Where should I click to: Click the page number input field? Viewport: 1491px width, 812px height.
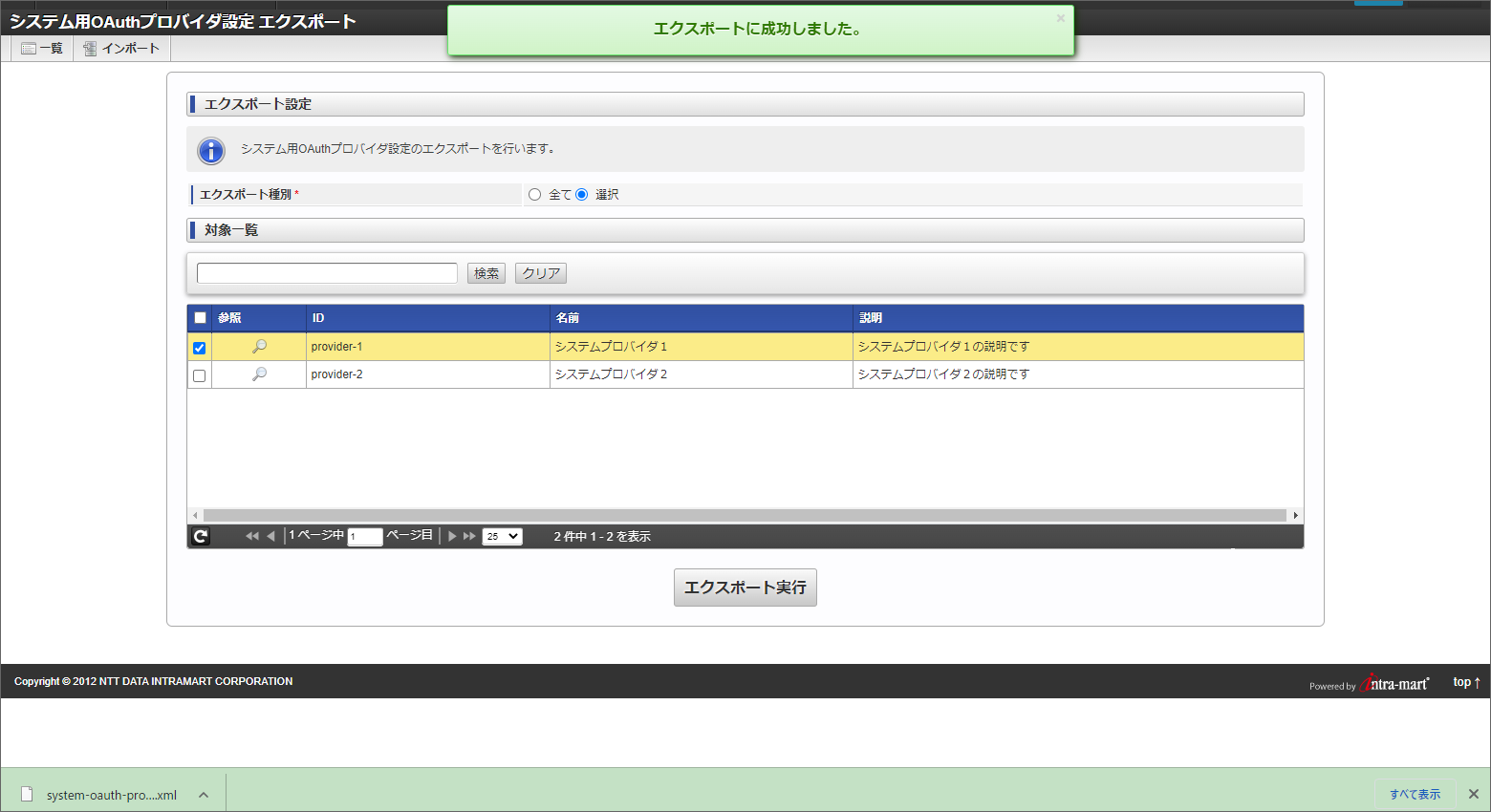coord(365,537)
